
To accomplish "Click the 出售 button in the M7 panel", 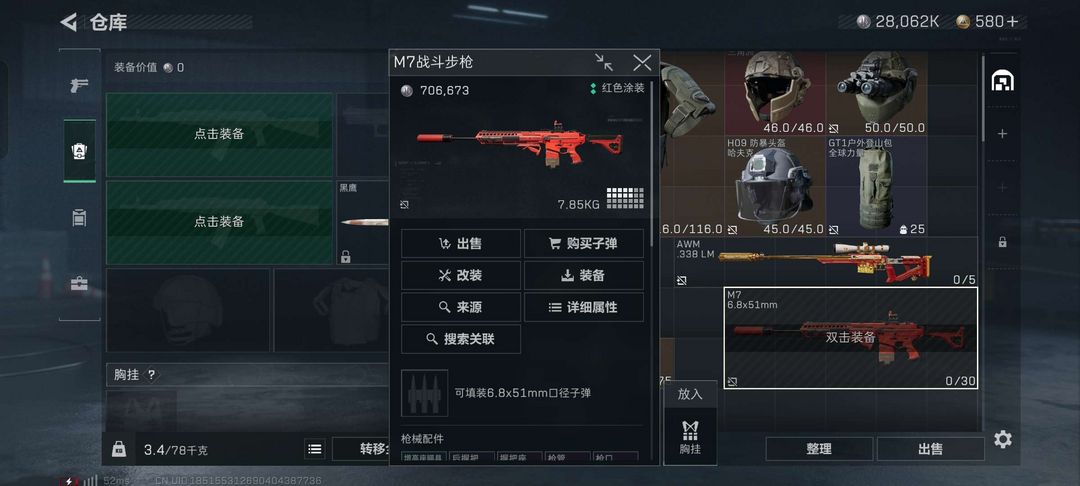I will coord(461,243).
